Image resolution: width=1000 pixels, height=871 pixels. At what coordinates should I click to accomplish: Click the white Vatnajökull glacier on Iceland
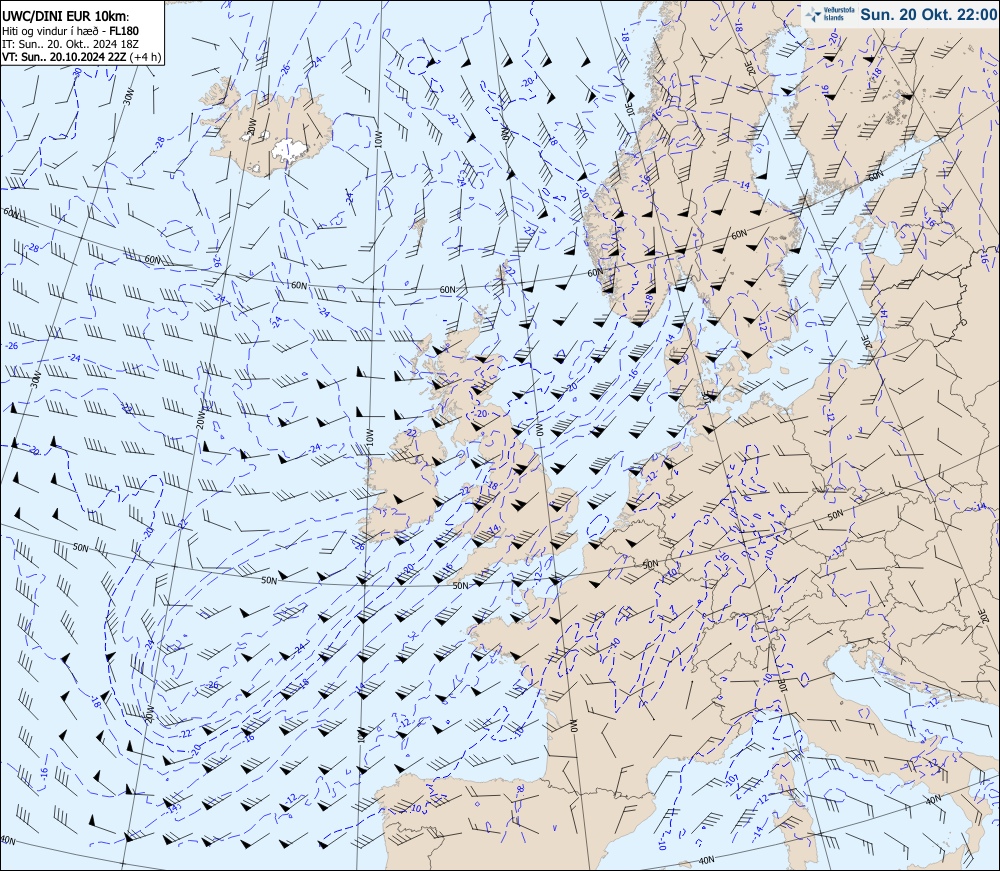pos(289,149)
